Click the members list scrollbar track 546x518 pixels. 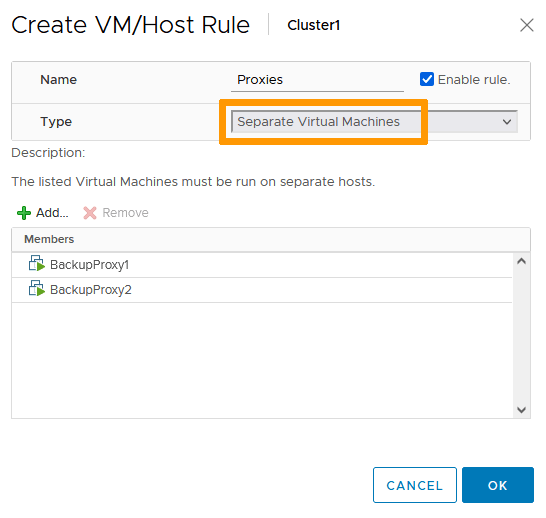[x=521, y=335]
